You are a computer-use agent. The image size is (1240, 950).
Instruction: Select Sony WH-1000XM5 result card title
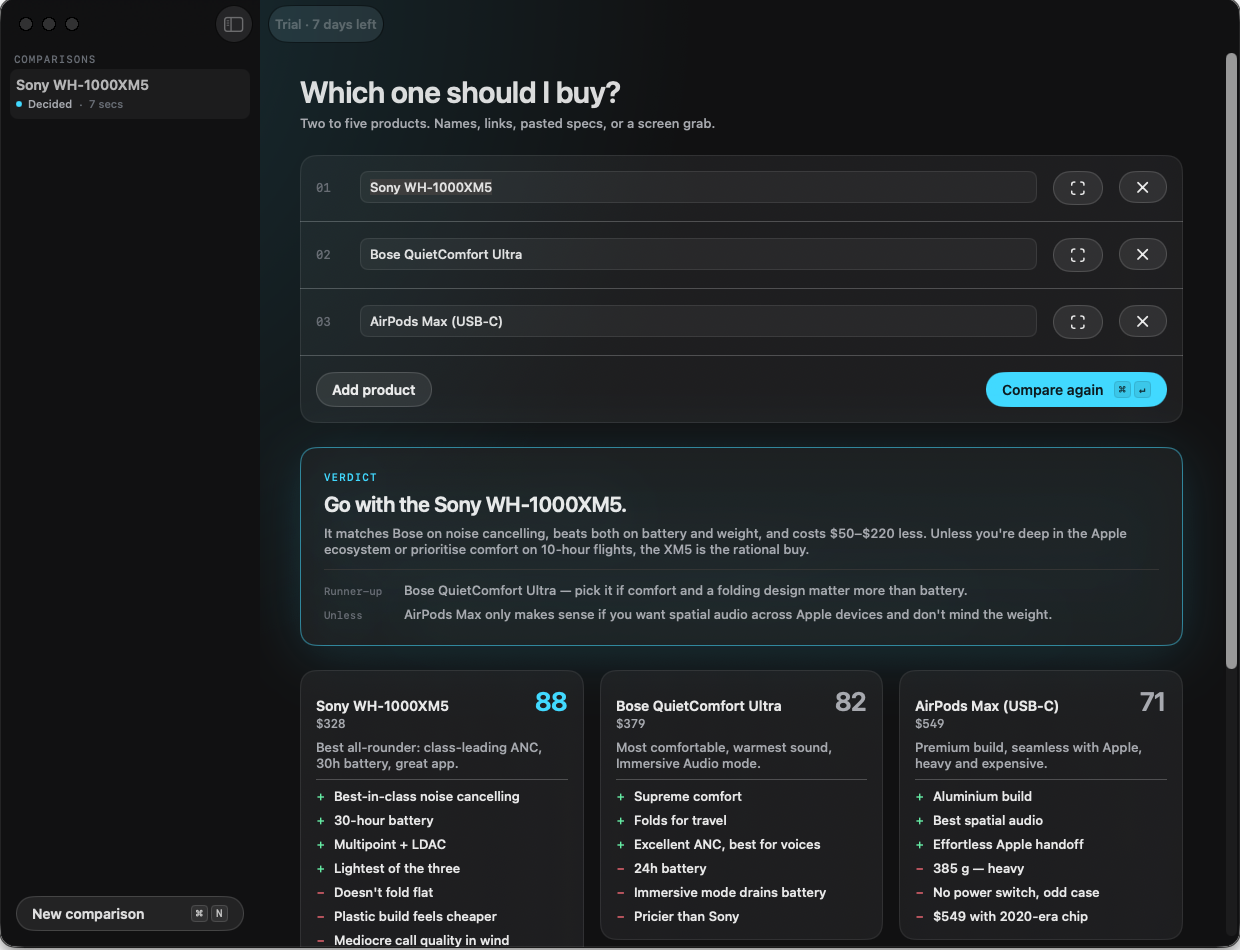pos(382,706)
